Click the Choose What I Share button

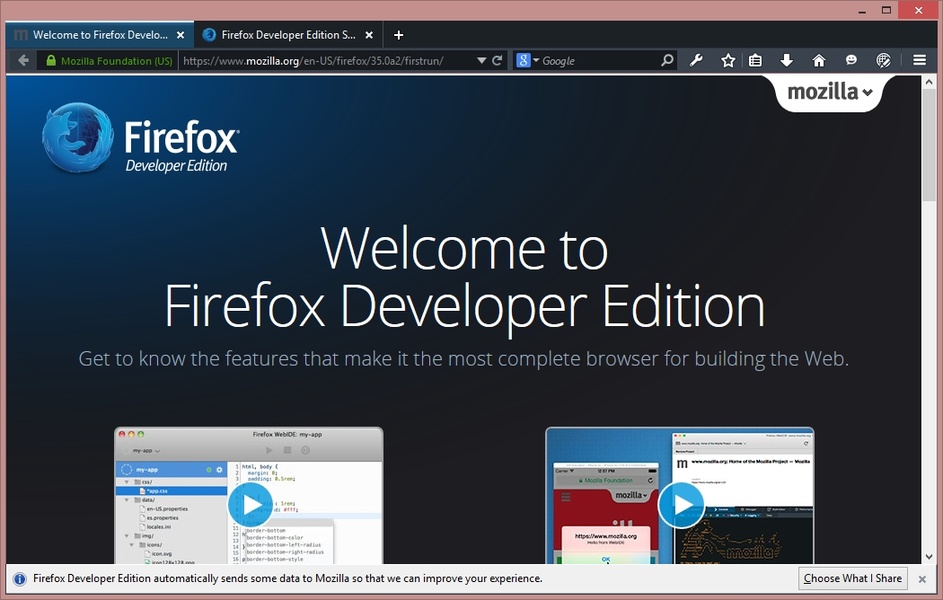tap(852, 578)
